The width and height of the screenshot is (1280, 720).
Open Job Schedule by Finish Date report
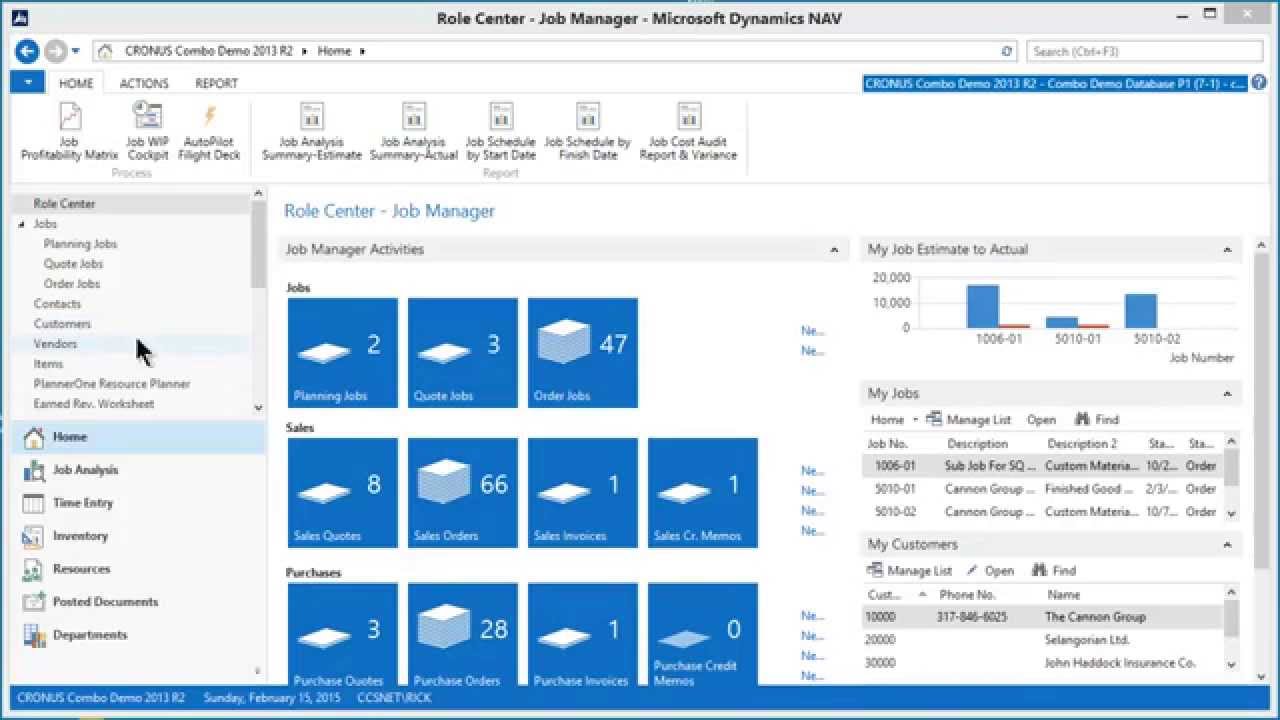(x=587, y=131)
